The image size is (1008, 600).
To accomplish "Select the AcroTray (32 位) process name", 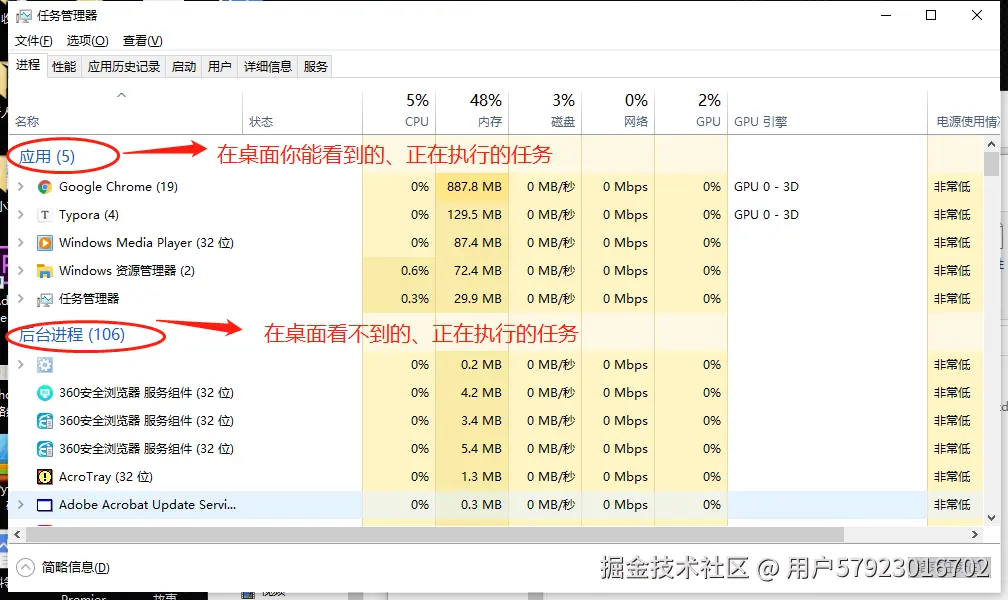I will [105, 477].
